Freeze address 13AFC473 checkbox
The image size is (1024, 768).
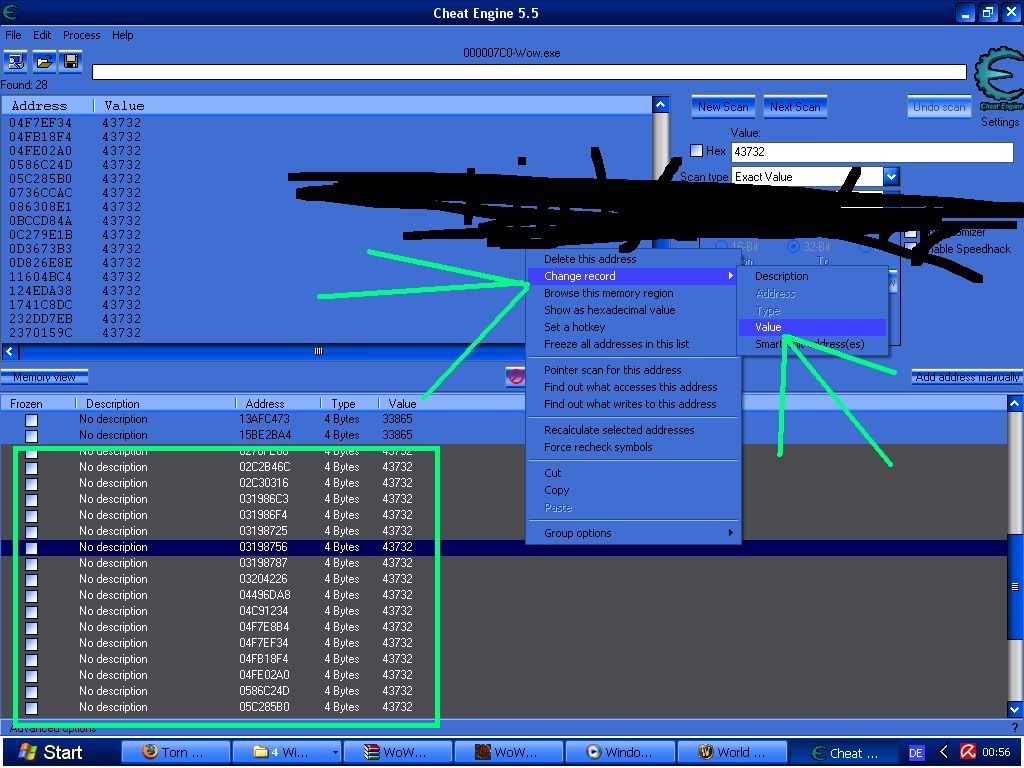31,420
